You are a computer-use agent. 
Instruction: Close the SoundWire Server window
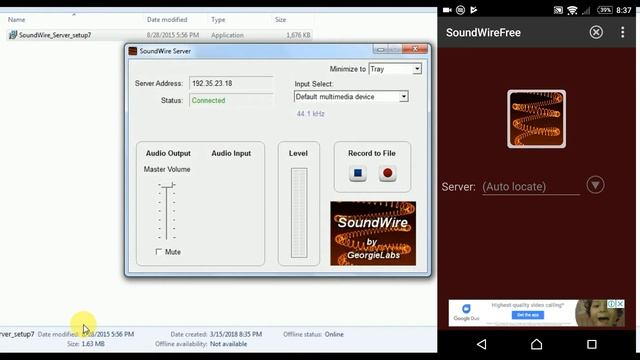[x=415, y=49]
